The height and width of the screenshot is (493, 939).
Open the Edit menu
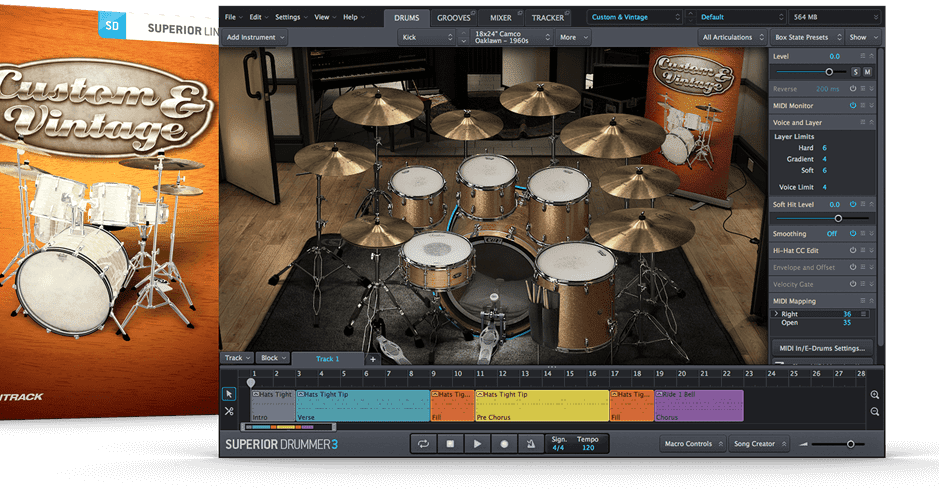[259, 17]
